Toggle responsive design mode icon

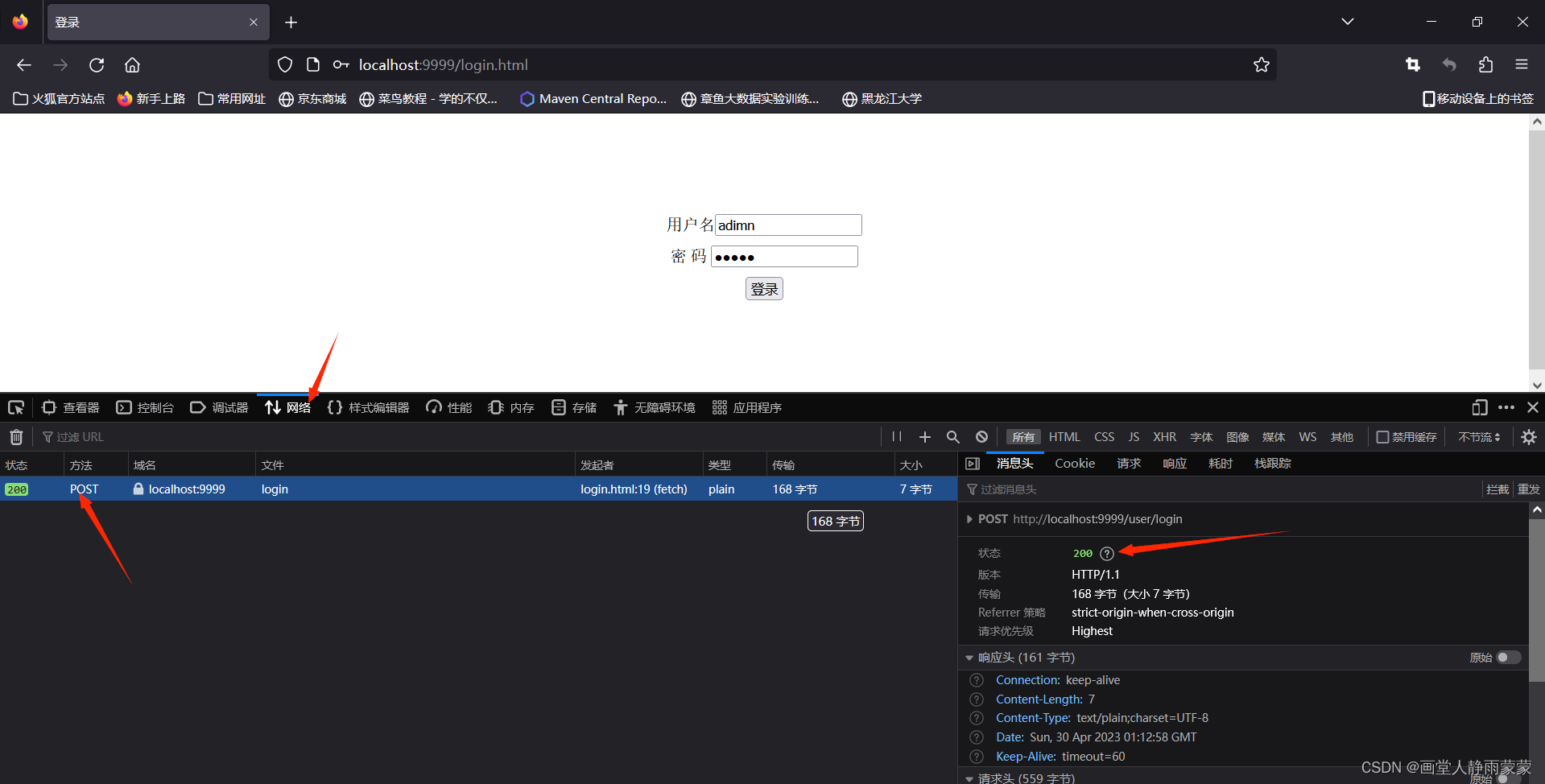pyautogui.click(x=1479, y=407)
